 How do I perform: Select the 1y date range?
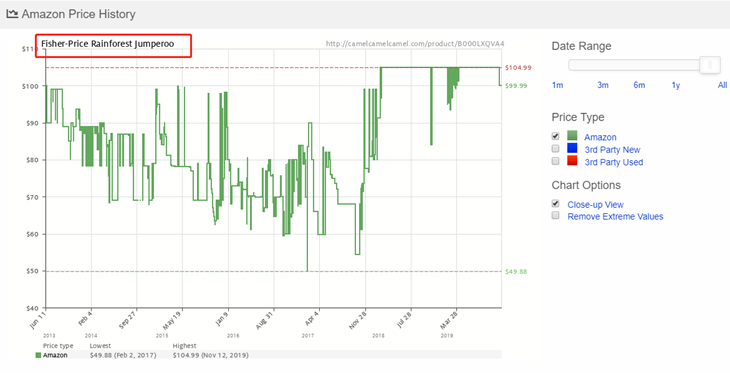676,85
